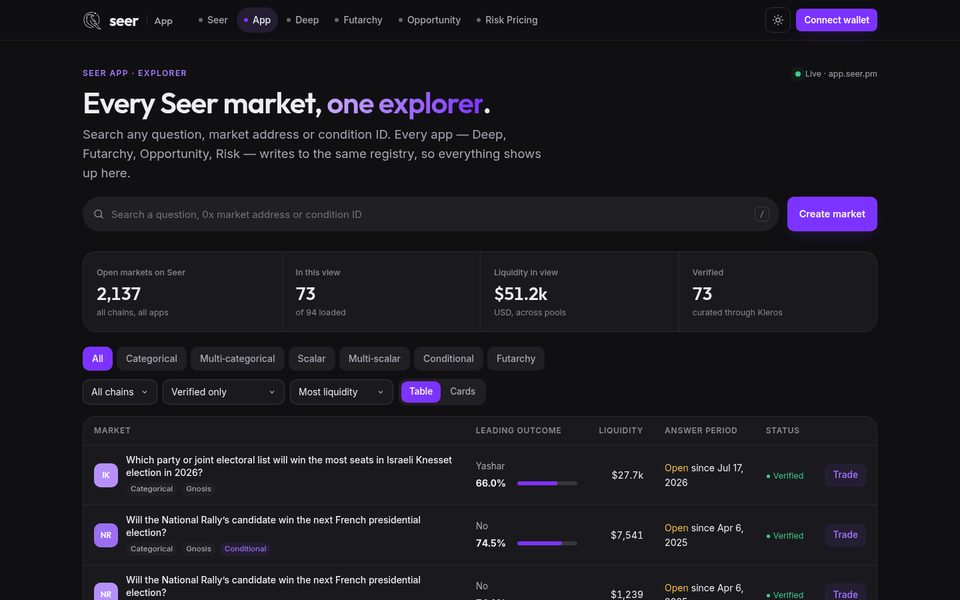Select the Conditional filter chip

[x=448, y=359]
